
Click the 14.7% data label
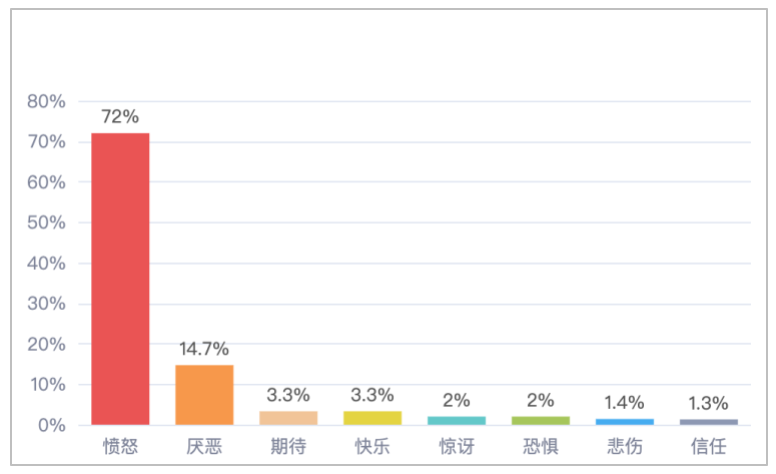pyautogui.click(x=204, y=349)
